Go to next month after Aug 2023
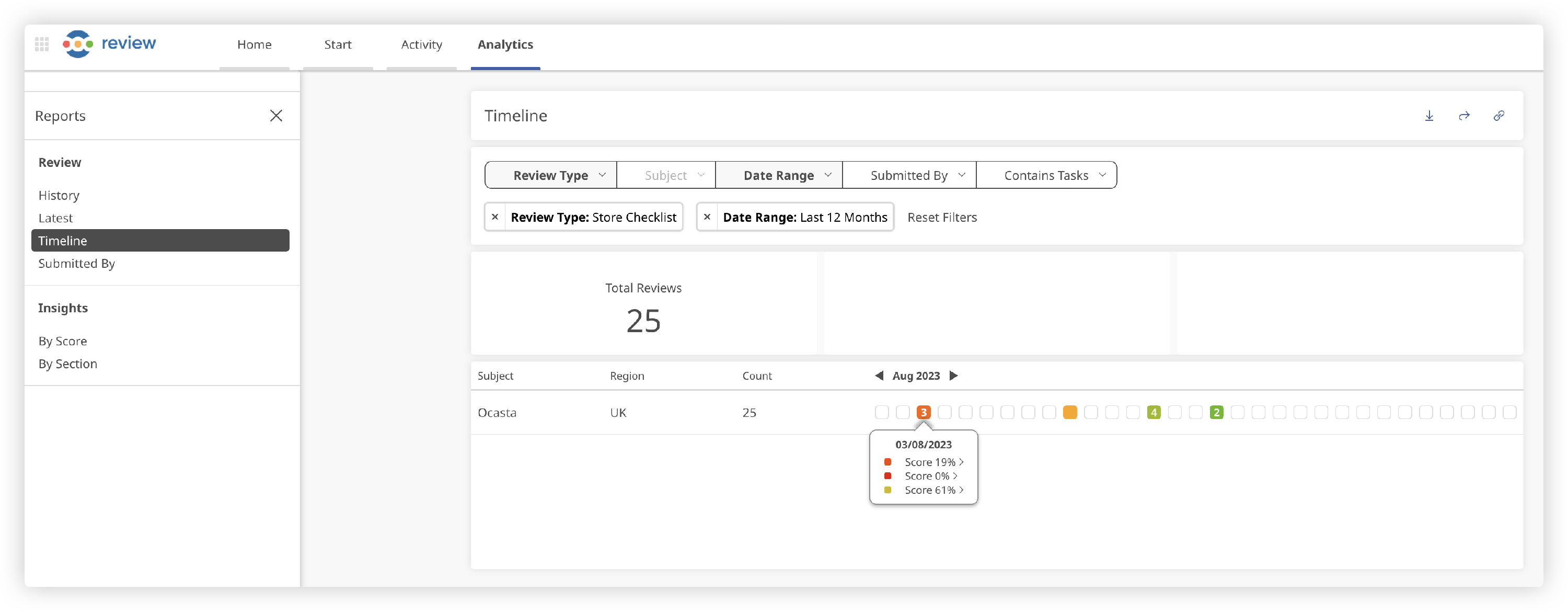 point(954,376)
